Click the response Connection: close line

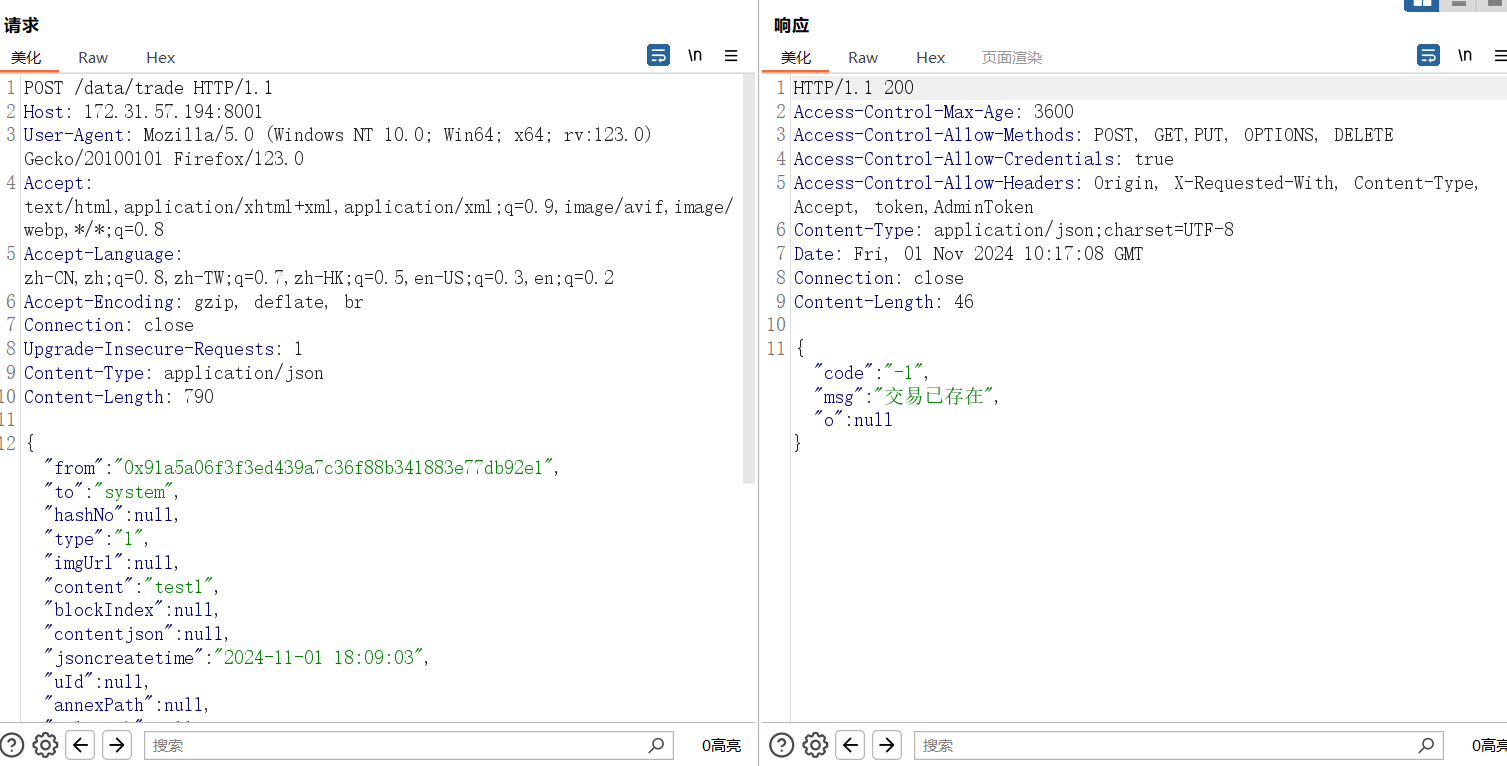(879, 278)
